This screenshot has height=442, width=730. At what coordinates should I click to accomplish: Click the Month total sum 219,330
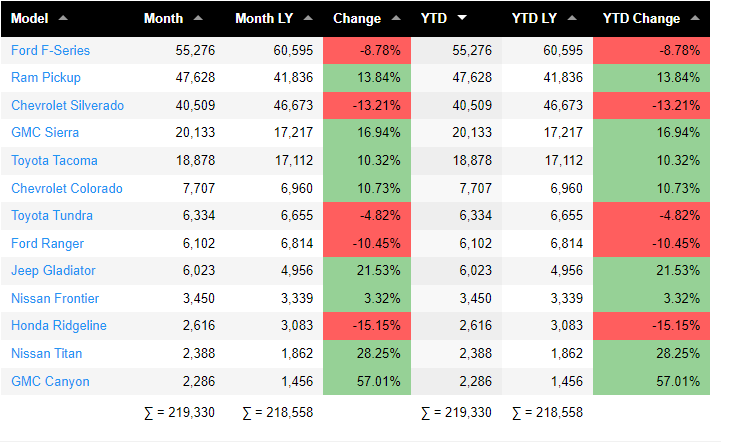pos(180,412)
